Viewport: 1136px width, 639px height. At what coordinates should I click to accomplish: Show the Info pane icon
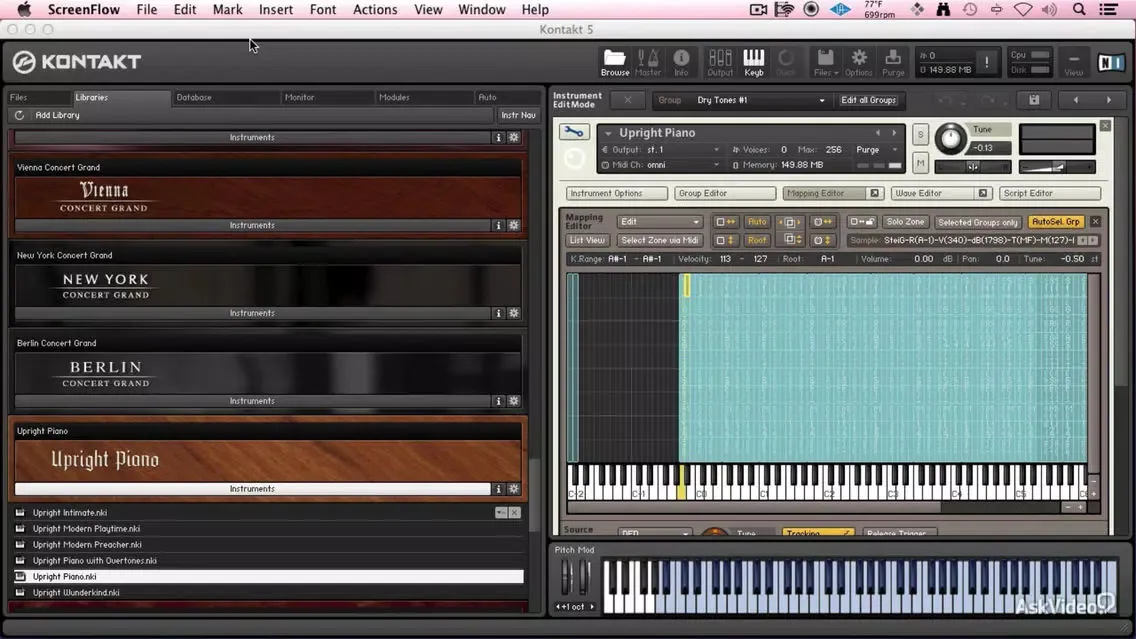(x=681, y=62)
